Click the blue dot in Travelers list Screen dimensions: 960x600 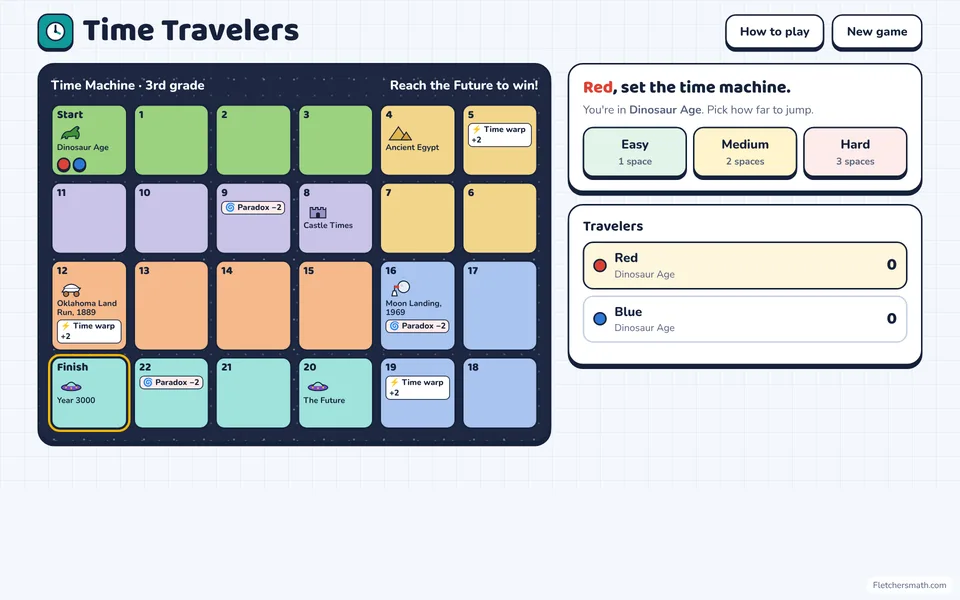600,318
